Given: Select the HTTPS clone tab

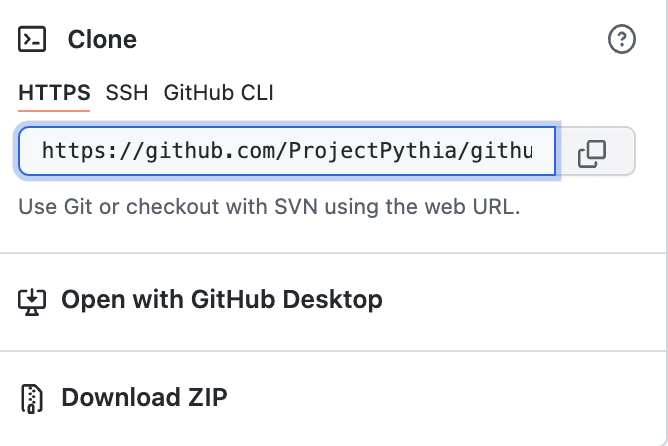Looking at the screenshot, I should pyautogui.click(x=54, y=93).
